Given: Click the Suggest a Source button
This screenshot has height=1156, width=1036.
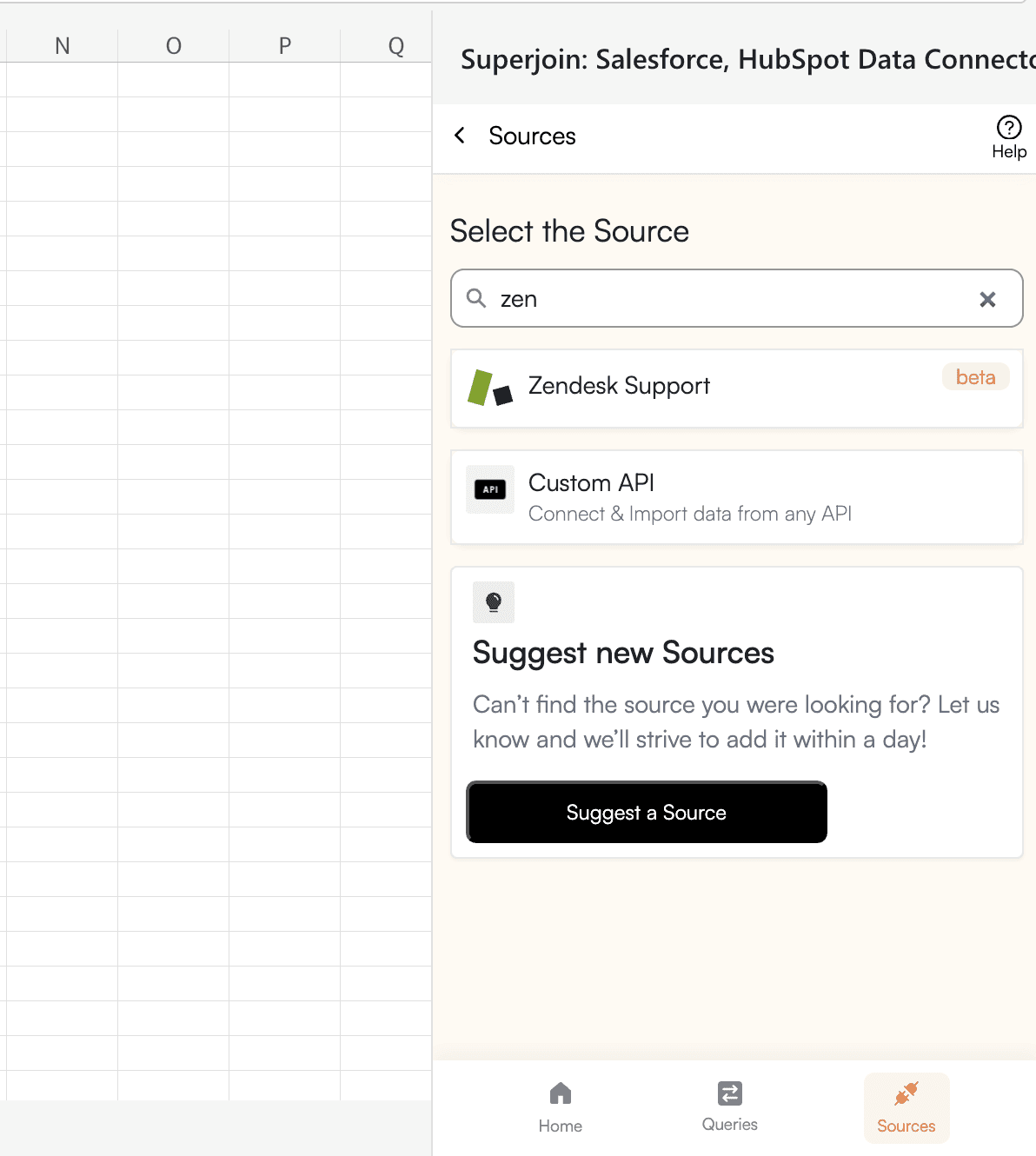Looking at the screenshot, I should (x=647, y=812).
